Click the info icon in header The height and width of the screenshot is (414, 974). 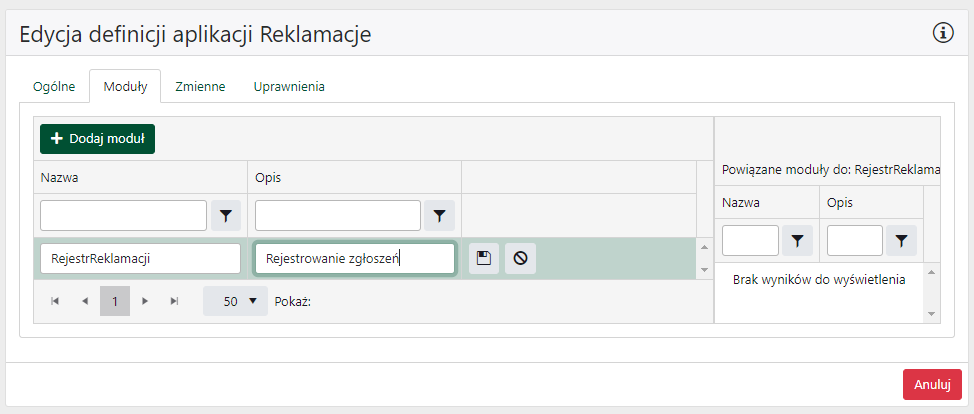(943, 33)
